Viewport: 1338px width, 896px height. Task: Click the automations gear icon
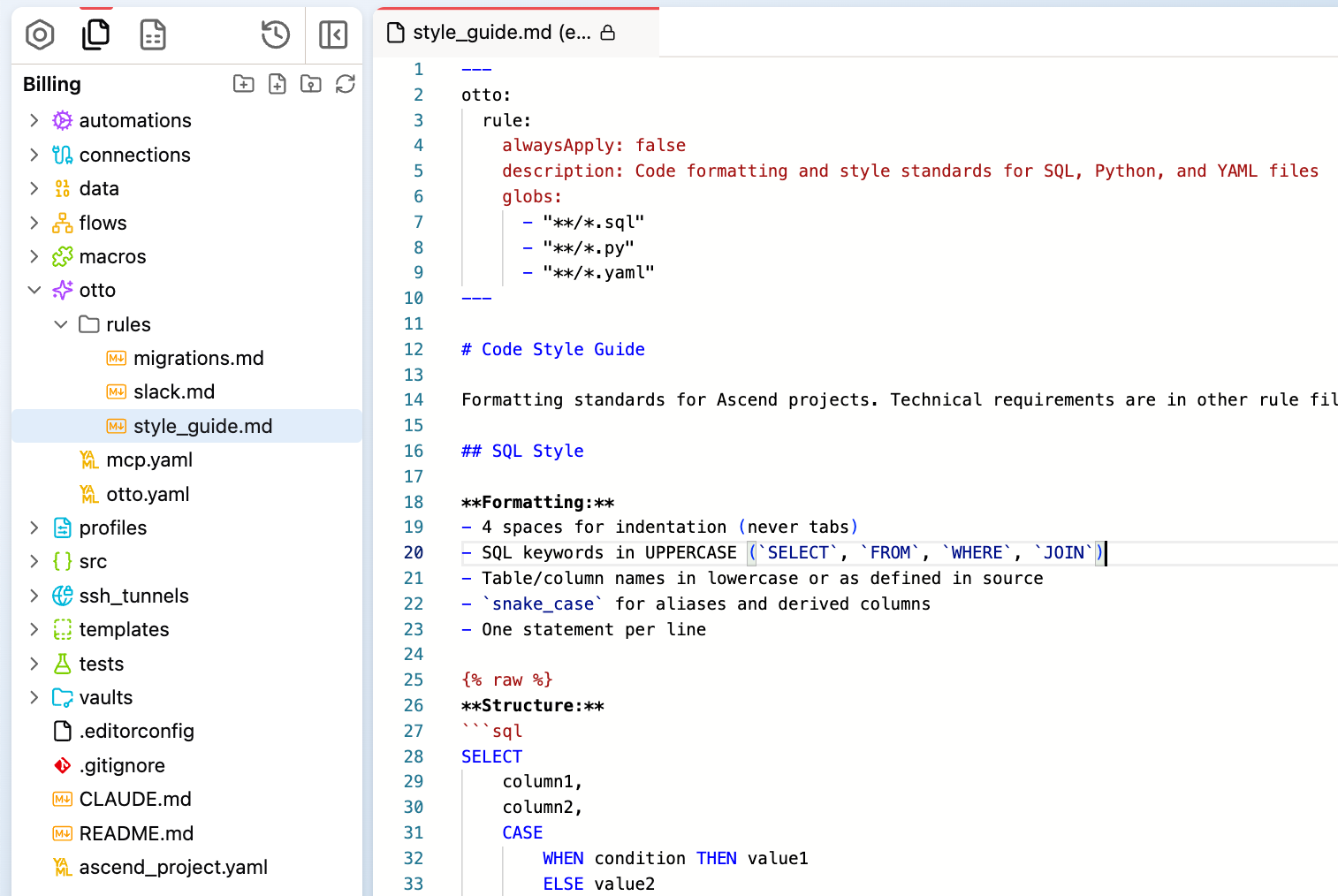point(63,120)
